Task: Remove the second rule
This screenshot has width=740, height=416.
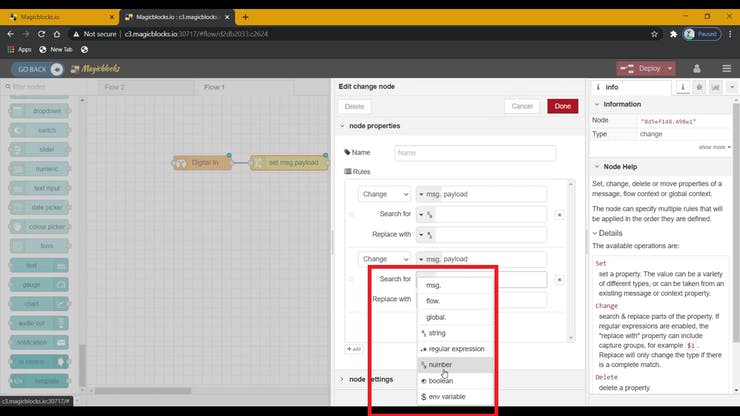Action: (x=559, y=280)
